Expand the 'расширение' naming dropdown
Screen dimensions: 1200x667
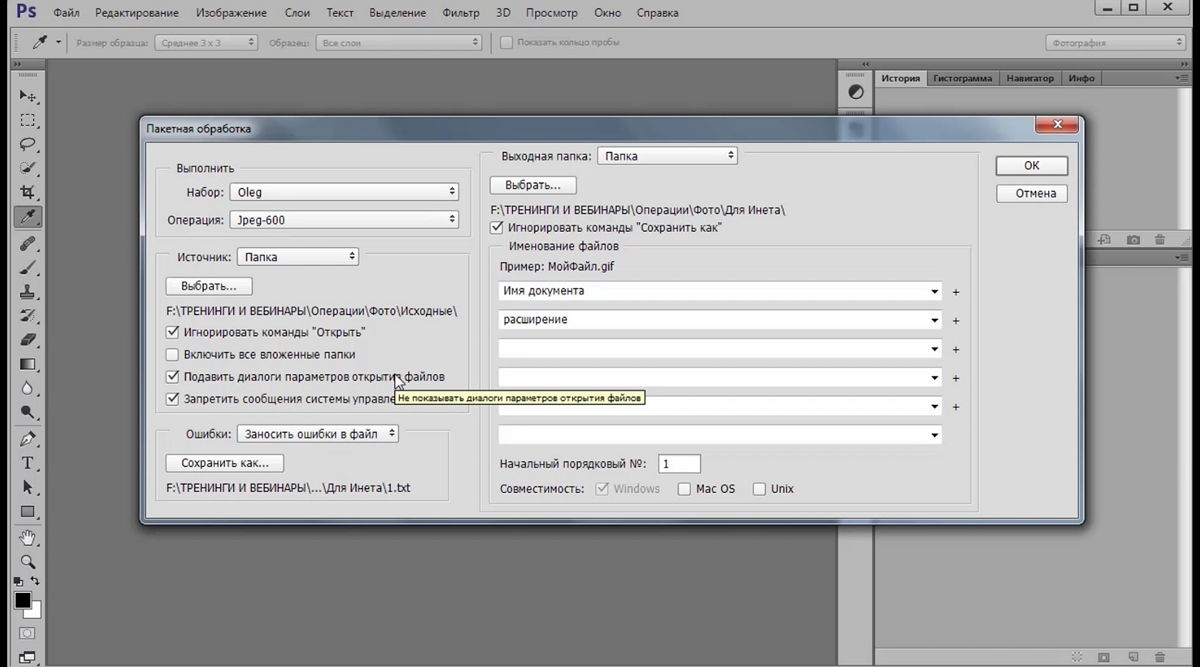click(935, 321)
